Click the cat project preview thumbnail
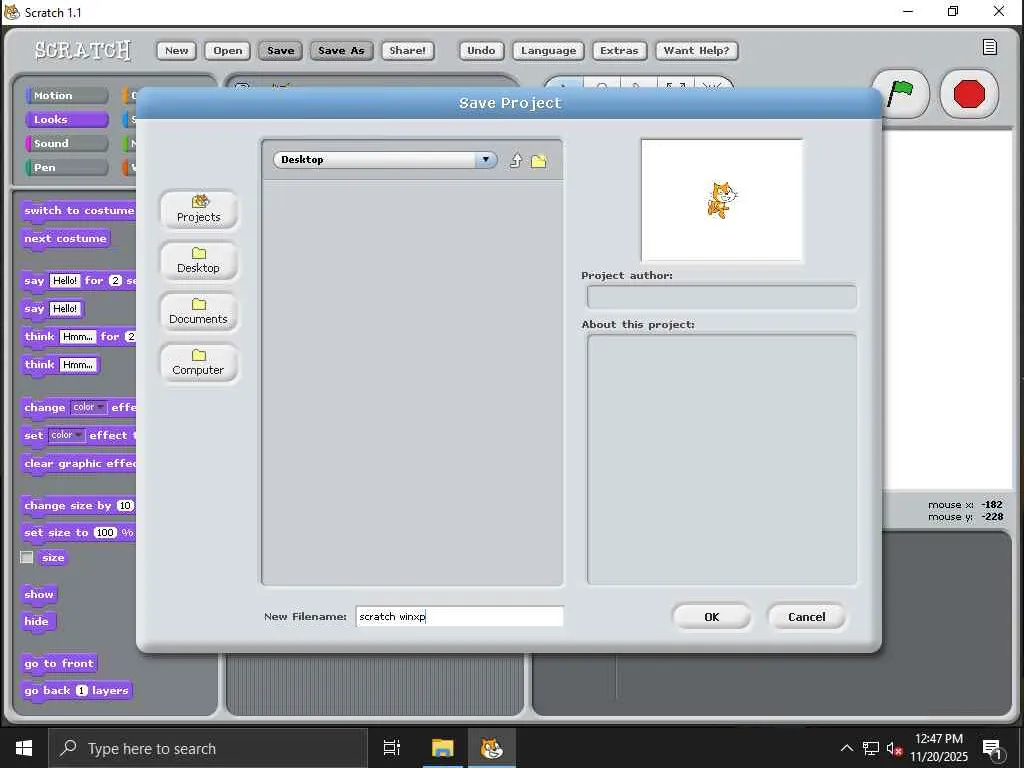This screenshot has height=768, width=1024. (x=722, y=200)
